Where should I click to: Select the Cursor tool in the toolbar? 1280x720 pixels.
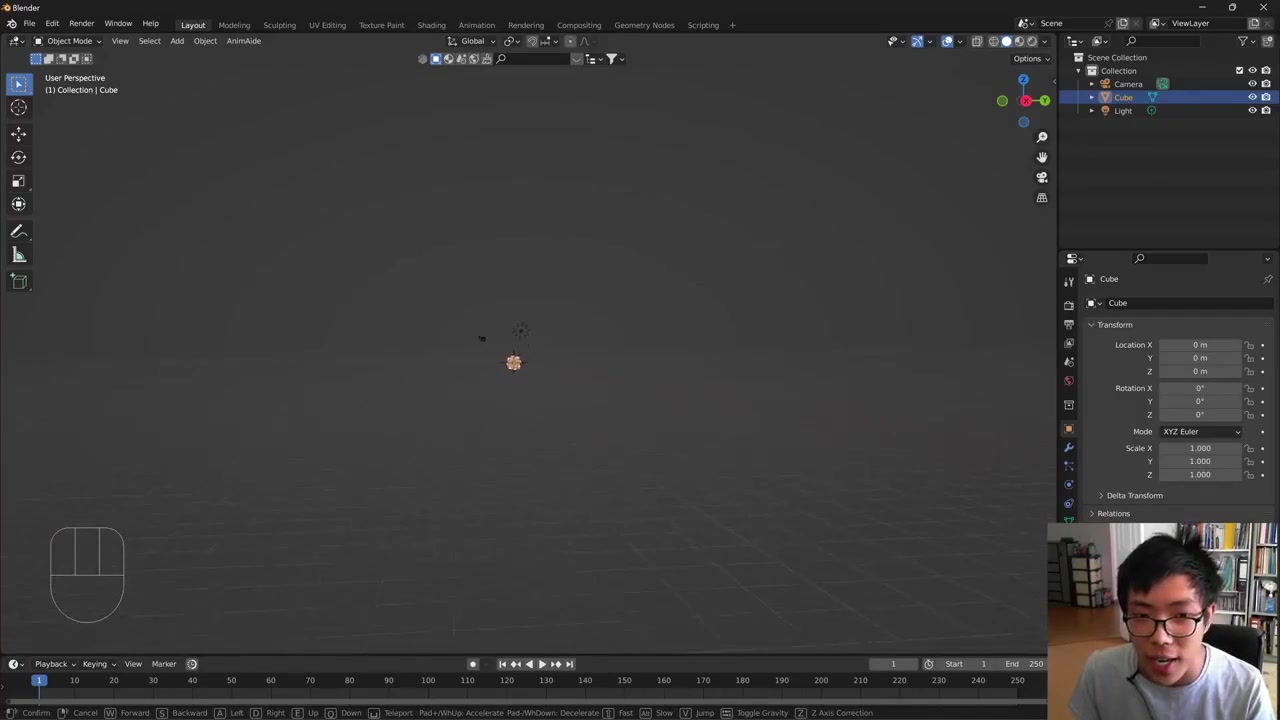(18, 108)
